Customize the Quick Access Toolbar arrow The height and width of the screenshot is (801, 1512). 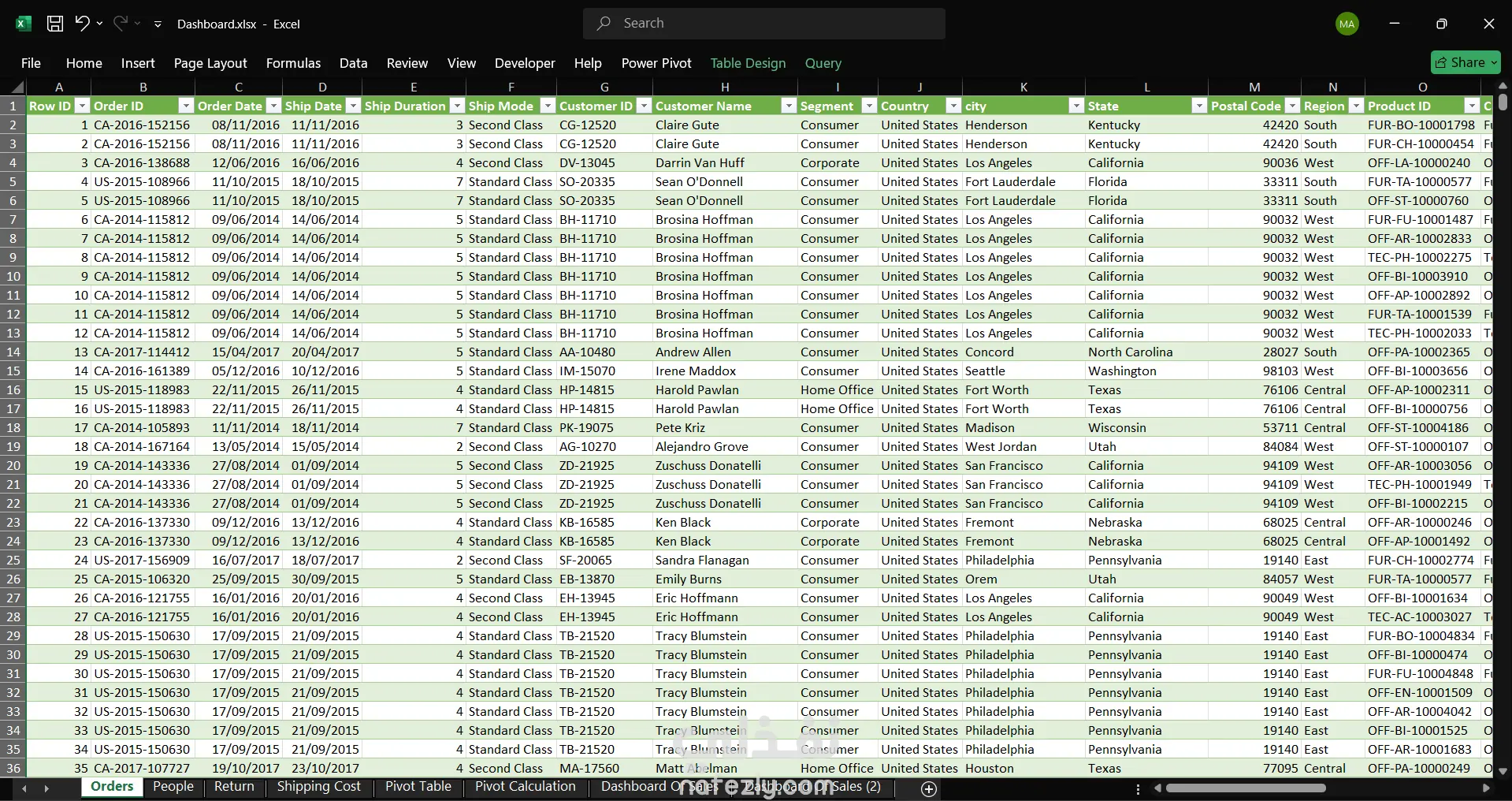click(158, 24)
